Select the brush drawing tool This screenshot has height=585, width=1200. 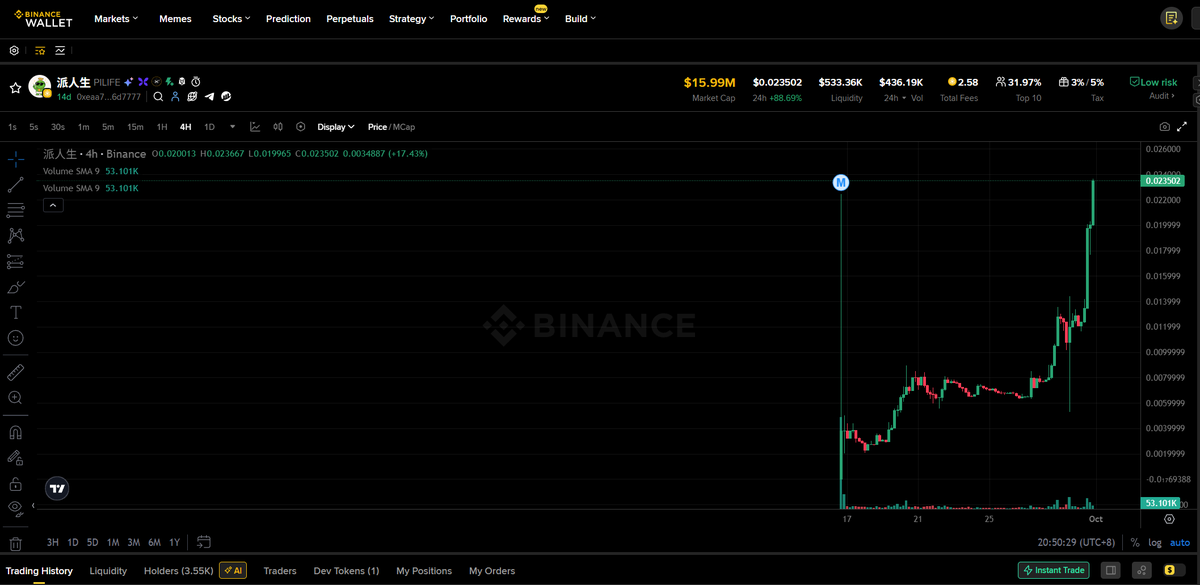click(x=15, y=287)
